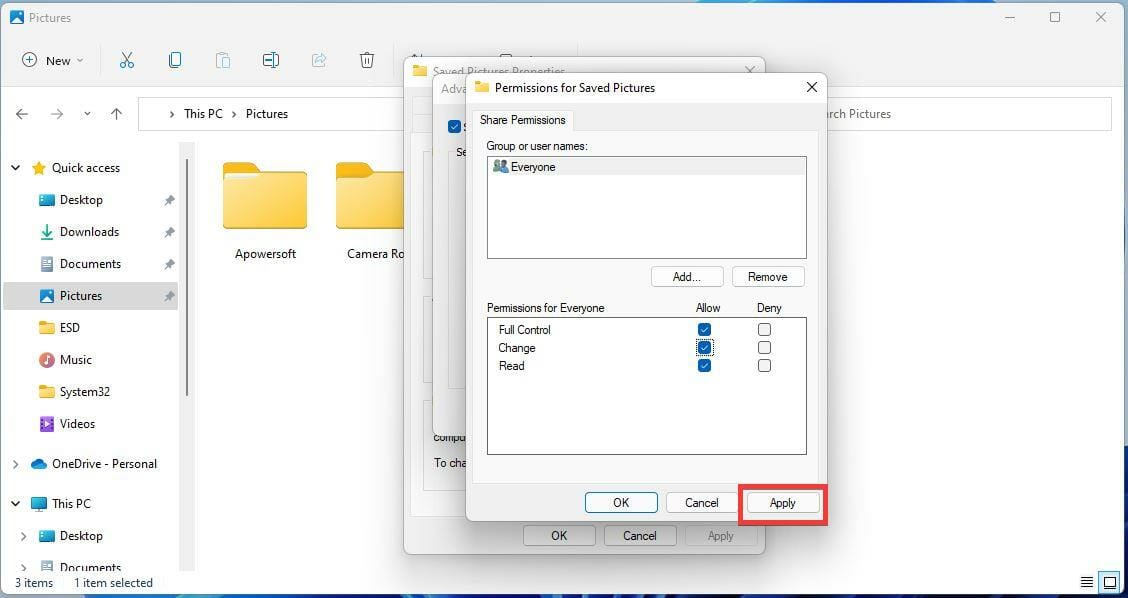Click the Cut scissors icon in toolbar
Screen dimensions: 1128x598
click(x=127, y=60)
